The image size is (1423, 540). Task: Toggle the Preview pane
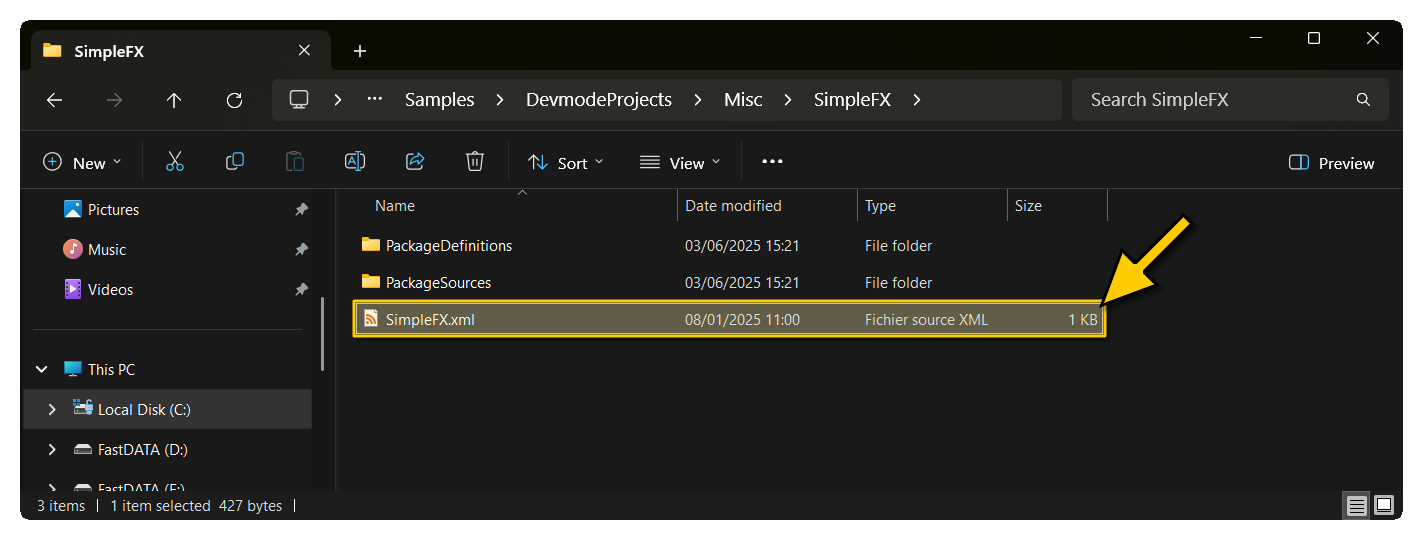(1332, 163)
